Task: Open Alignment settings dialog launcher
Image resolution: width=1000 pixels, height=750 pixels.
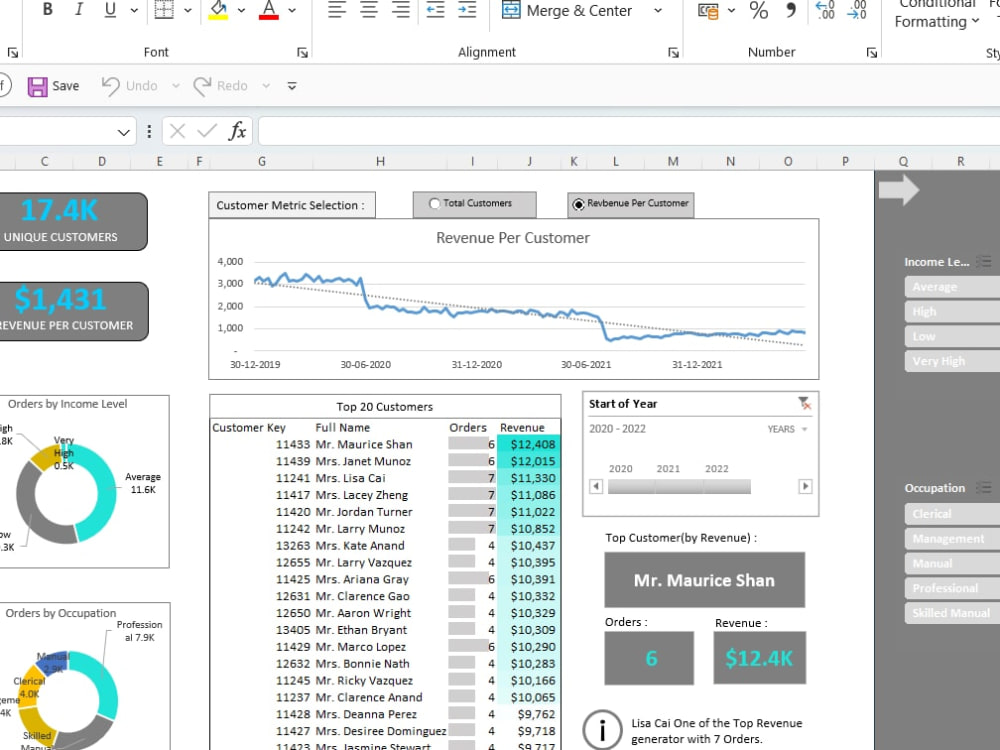Action: click(x=673, y=53)
